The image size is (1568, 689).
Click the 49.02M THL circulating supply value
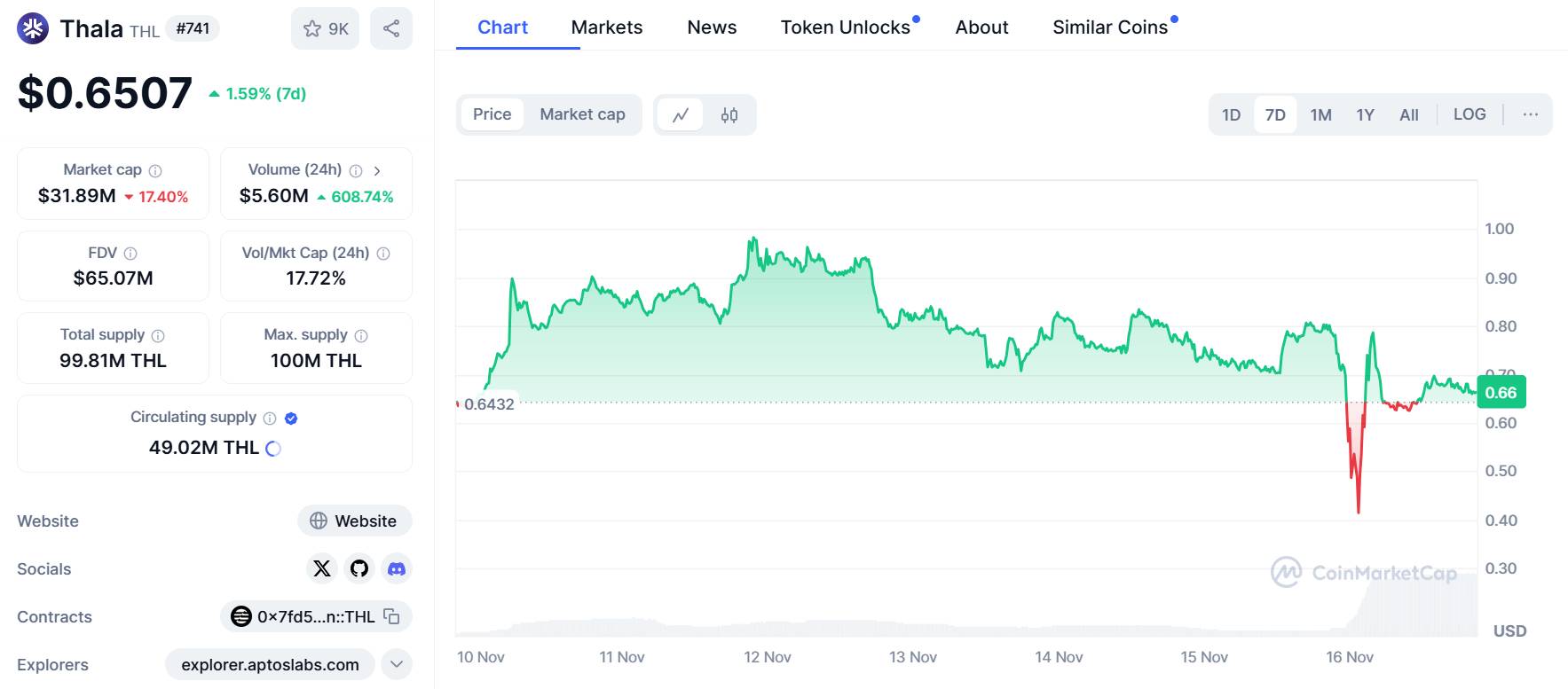(x=204, y=448)
